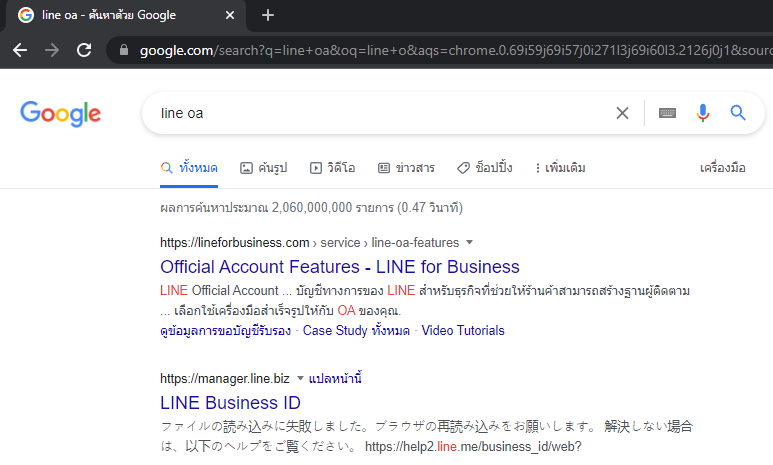
Task: Open the on-screen keyboard input tool
Action: 667,113
